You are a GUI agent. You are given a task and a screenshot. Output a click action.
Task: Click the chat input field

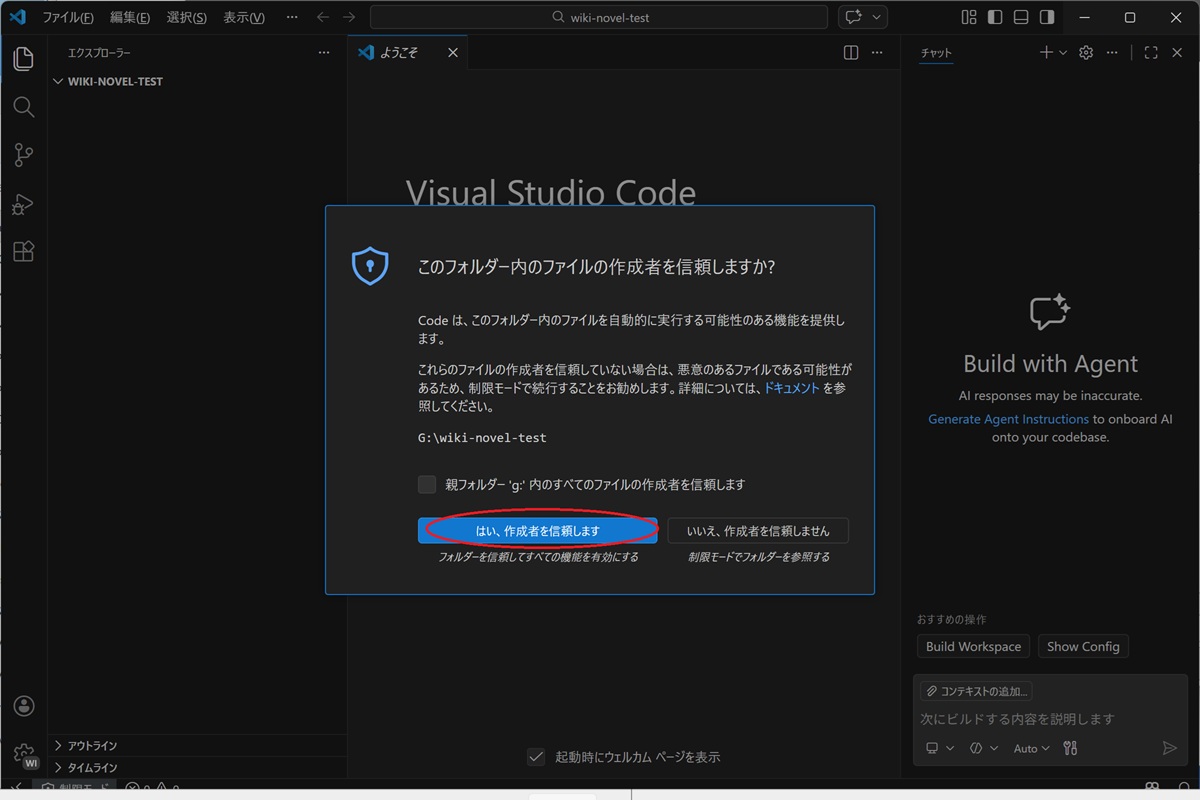point(1040,719)
